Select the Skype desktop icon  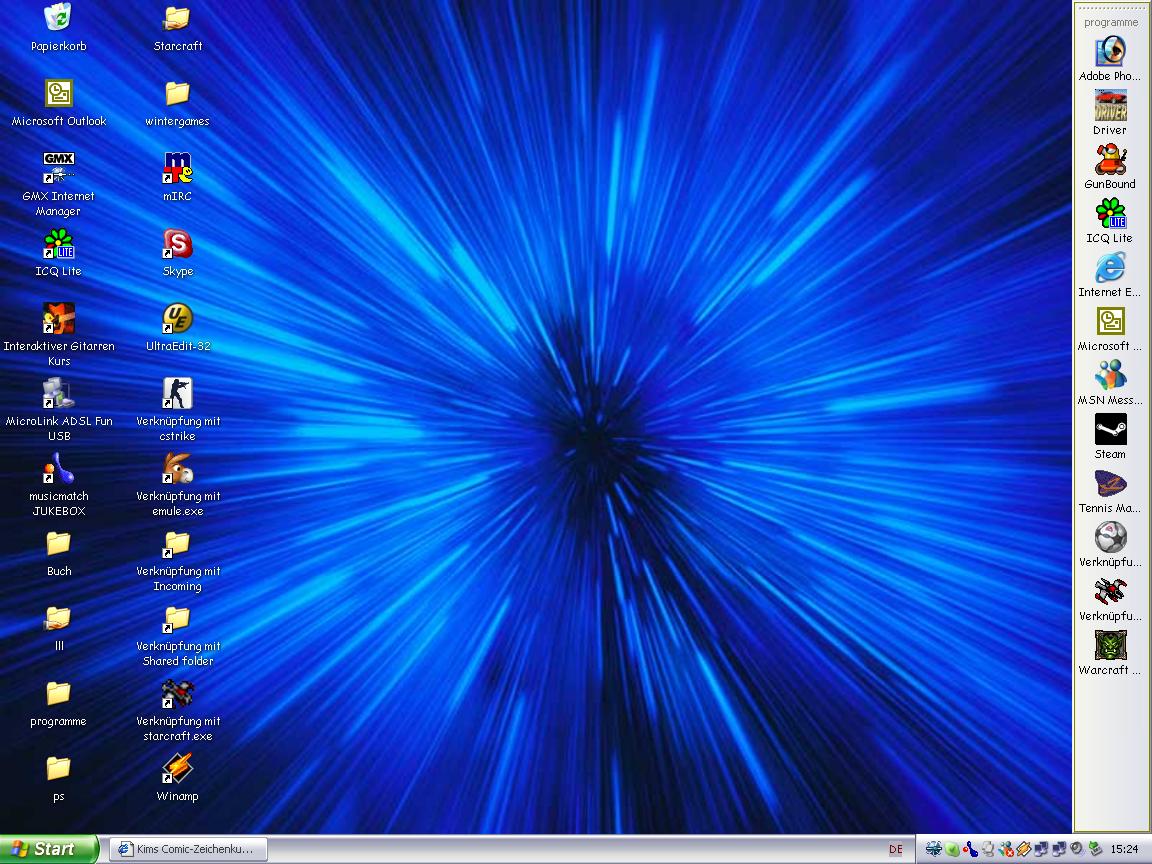177,244
